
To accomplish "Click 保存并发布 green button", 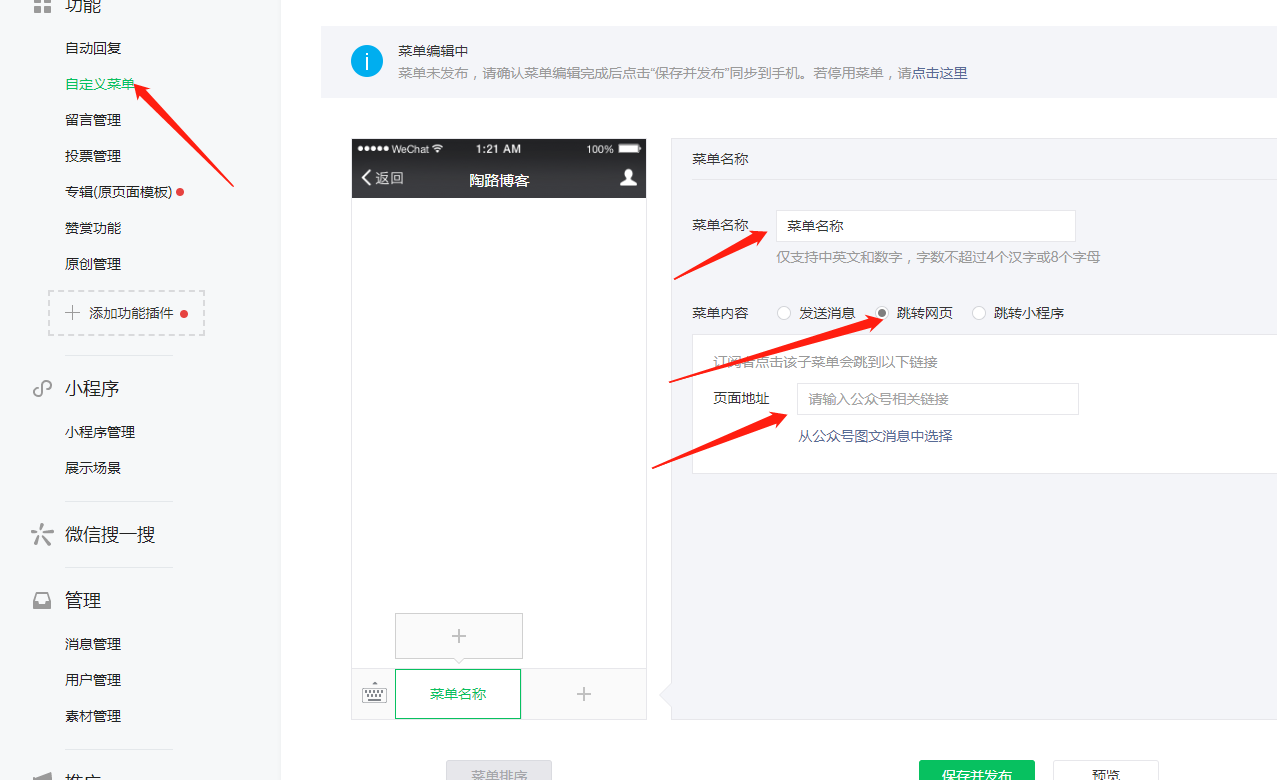I will [977, 770].
